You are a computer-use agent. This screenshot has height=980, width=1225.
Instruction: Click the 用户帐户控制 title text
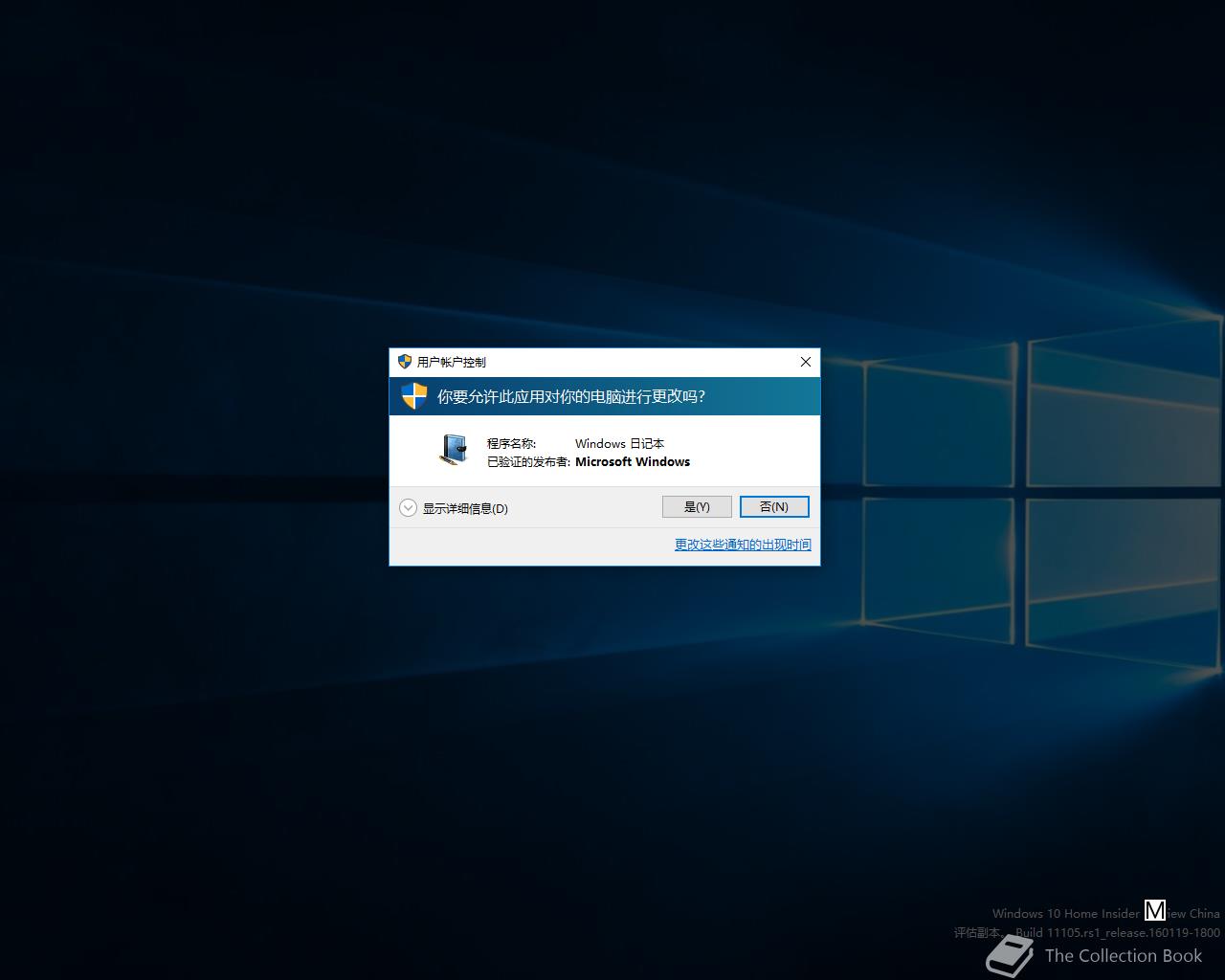click(x=452, y=362)
